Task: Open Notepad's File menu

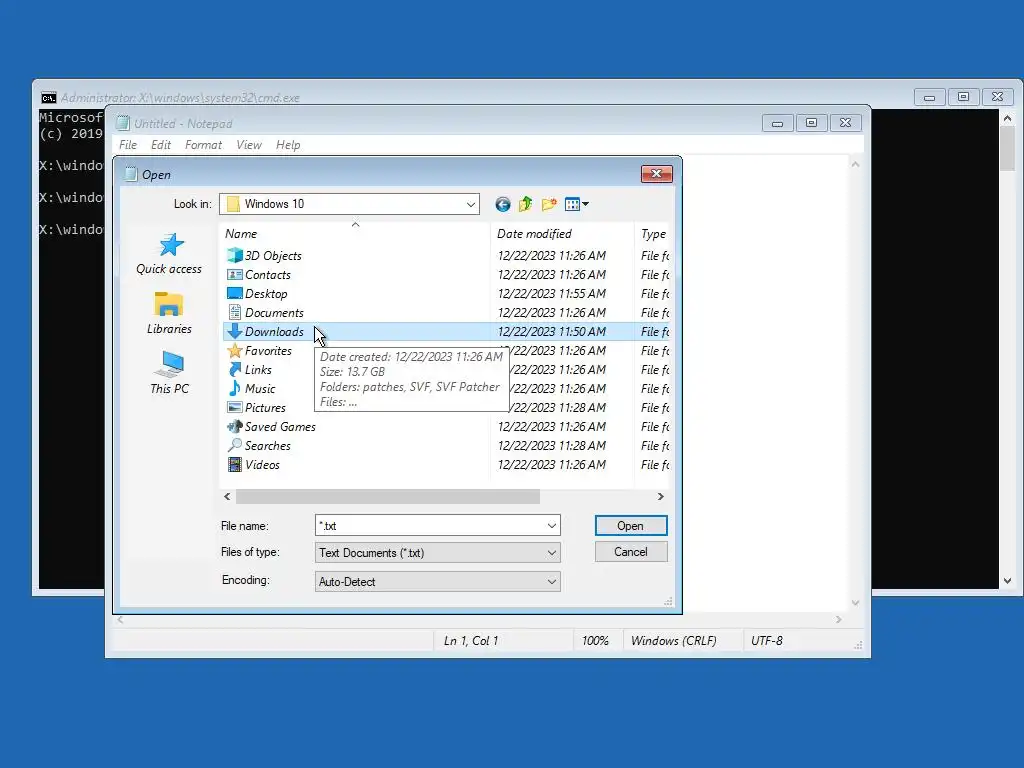Action: click(x=128, y=145)
